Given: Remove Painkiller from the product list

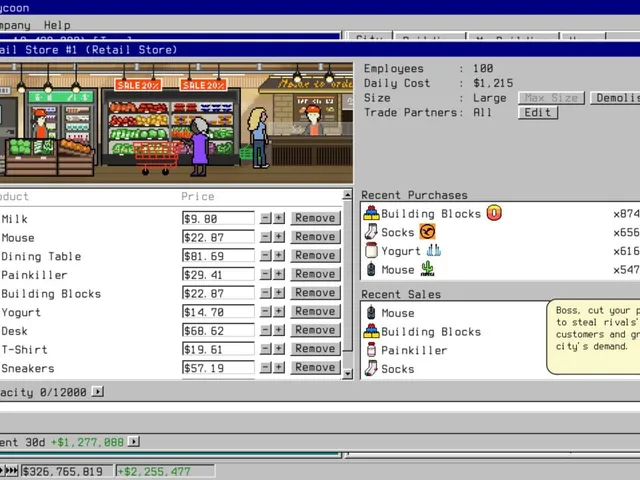Looking at the screenshot, I should pyautogui.click(x=316, y=274).
